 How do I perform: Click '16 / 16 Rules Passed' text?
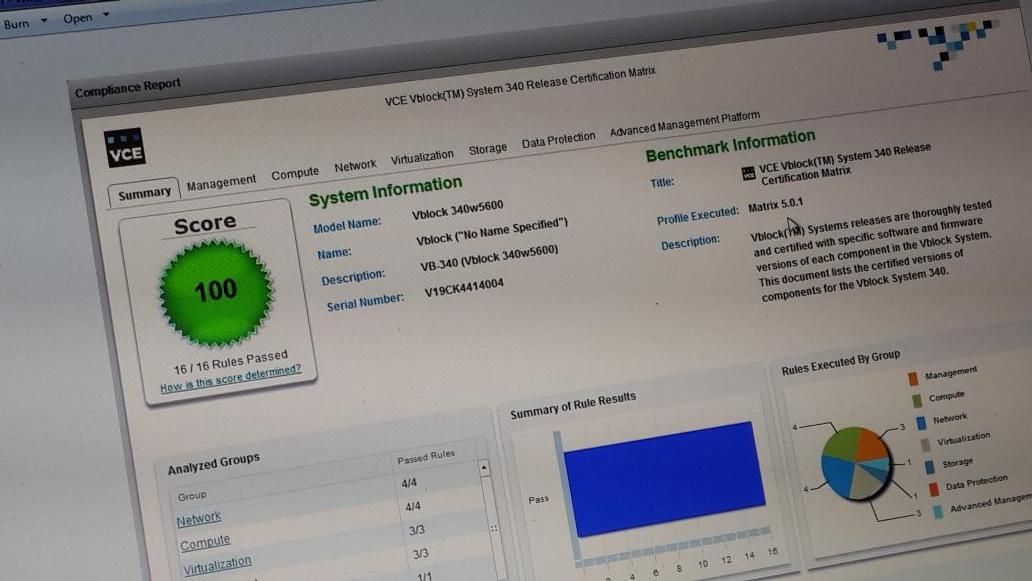pyautogui.click(x=230, y=362)
